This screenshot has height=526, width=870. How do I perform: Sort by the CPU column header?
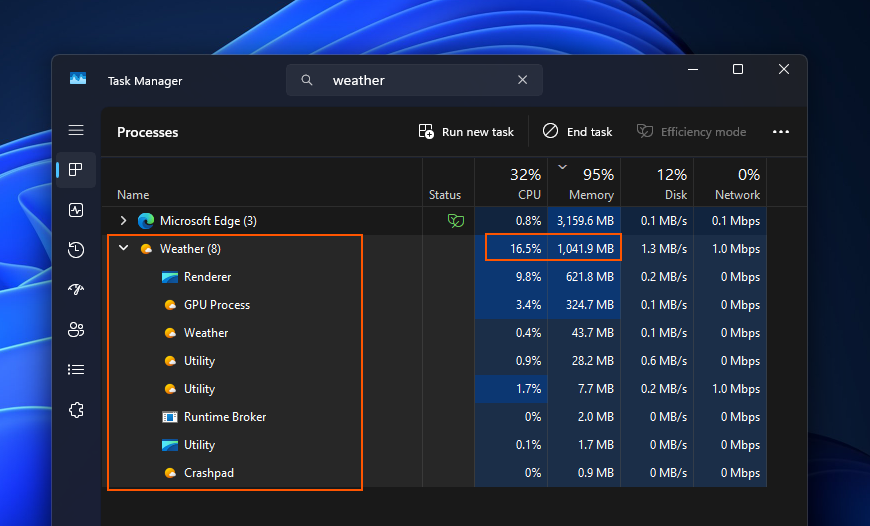point(511,183)
